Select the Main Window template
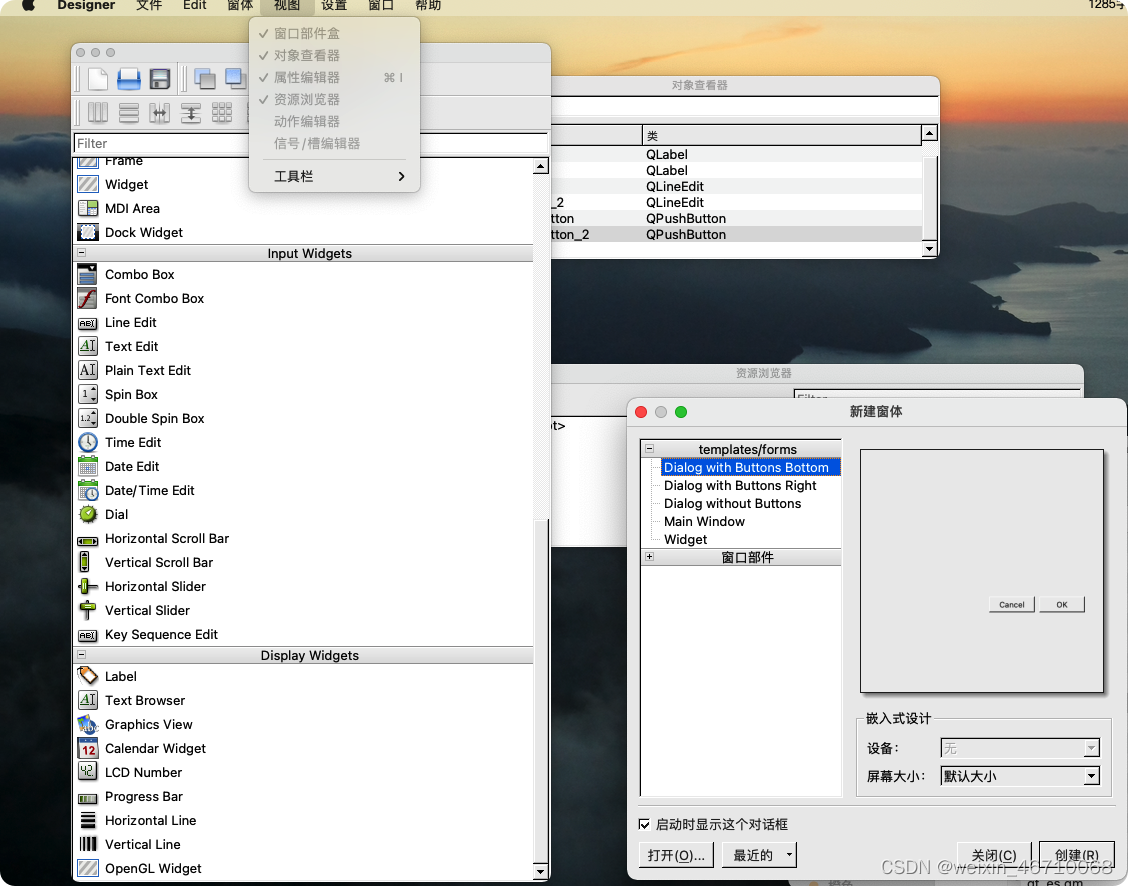This screenshot has width=1128, height=886. click(706, 521)
